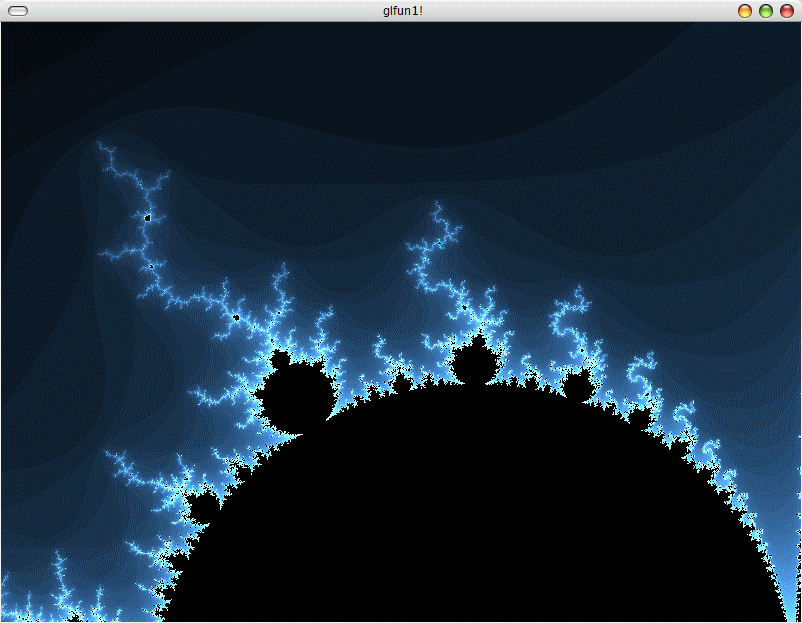Click the tiny black dot on the central tendril
This screenshot has height=623, width=802.
pyautogui.click(x=464, y=306)
